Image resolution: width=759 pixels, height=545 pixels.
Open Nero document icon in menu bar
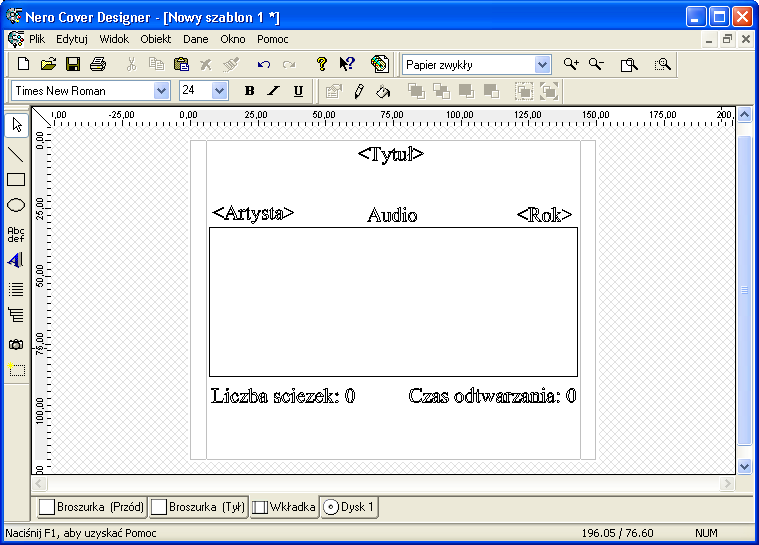(16, 39)
